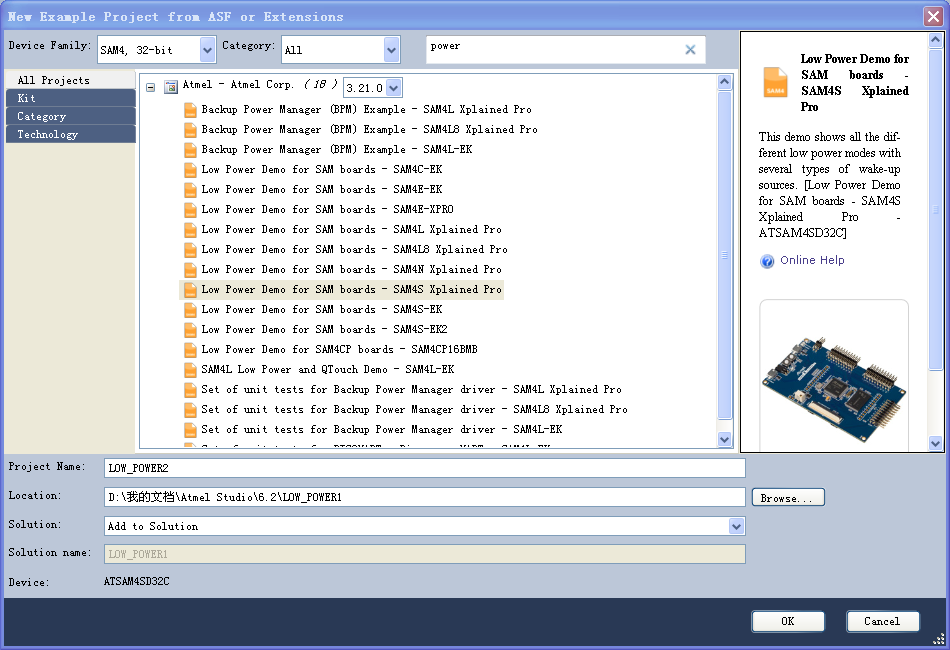This screenshot has width=950, height=650.
Task: Select Low Power Demo for SAM4CP boards - SAM4CP16BMB
Action: 339,350
